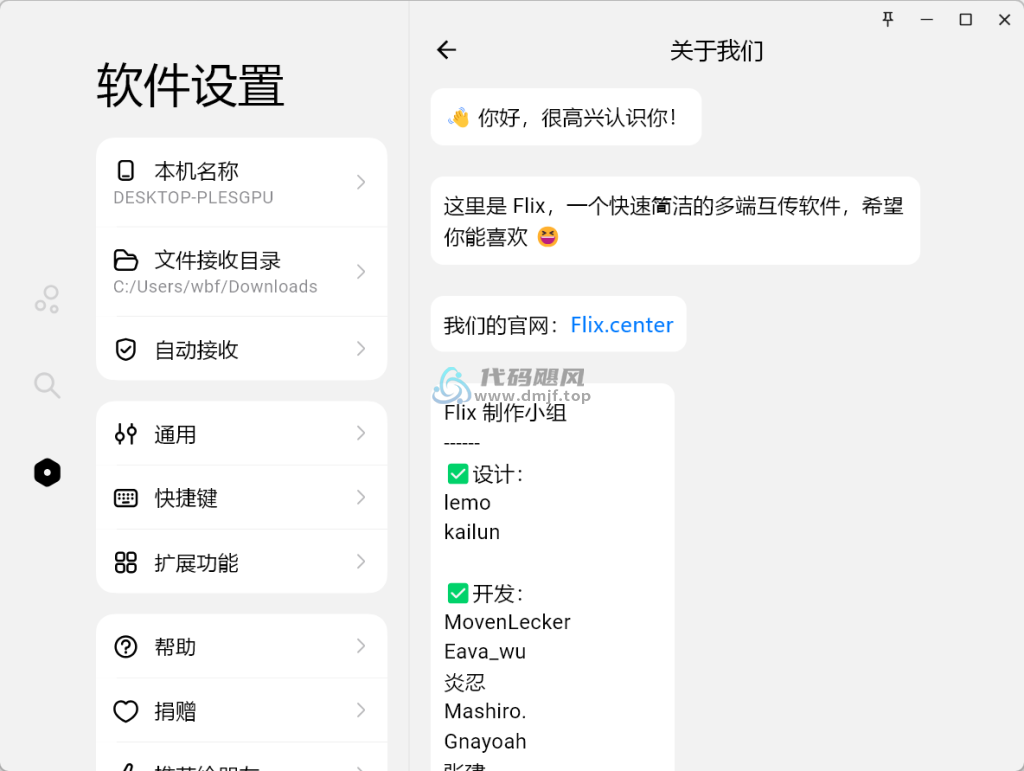Minimize the Flix window
The image size is (1024, 771).
[926, 20]
